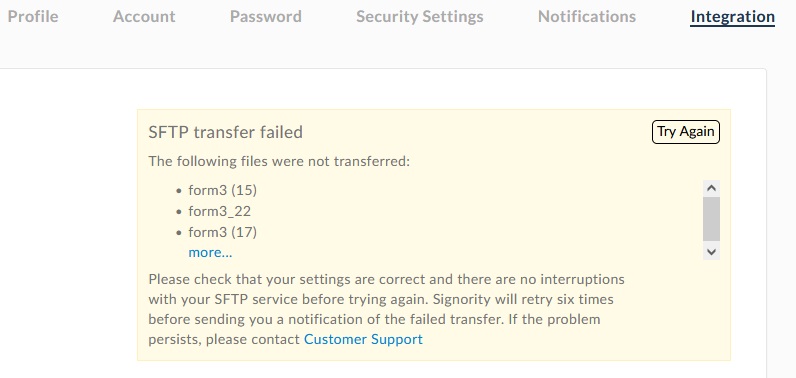Image resolution: width=796 pixels, height=378 pixels.
Task: Click the SFTP transfer failed heading
Action: click(225, 132)
